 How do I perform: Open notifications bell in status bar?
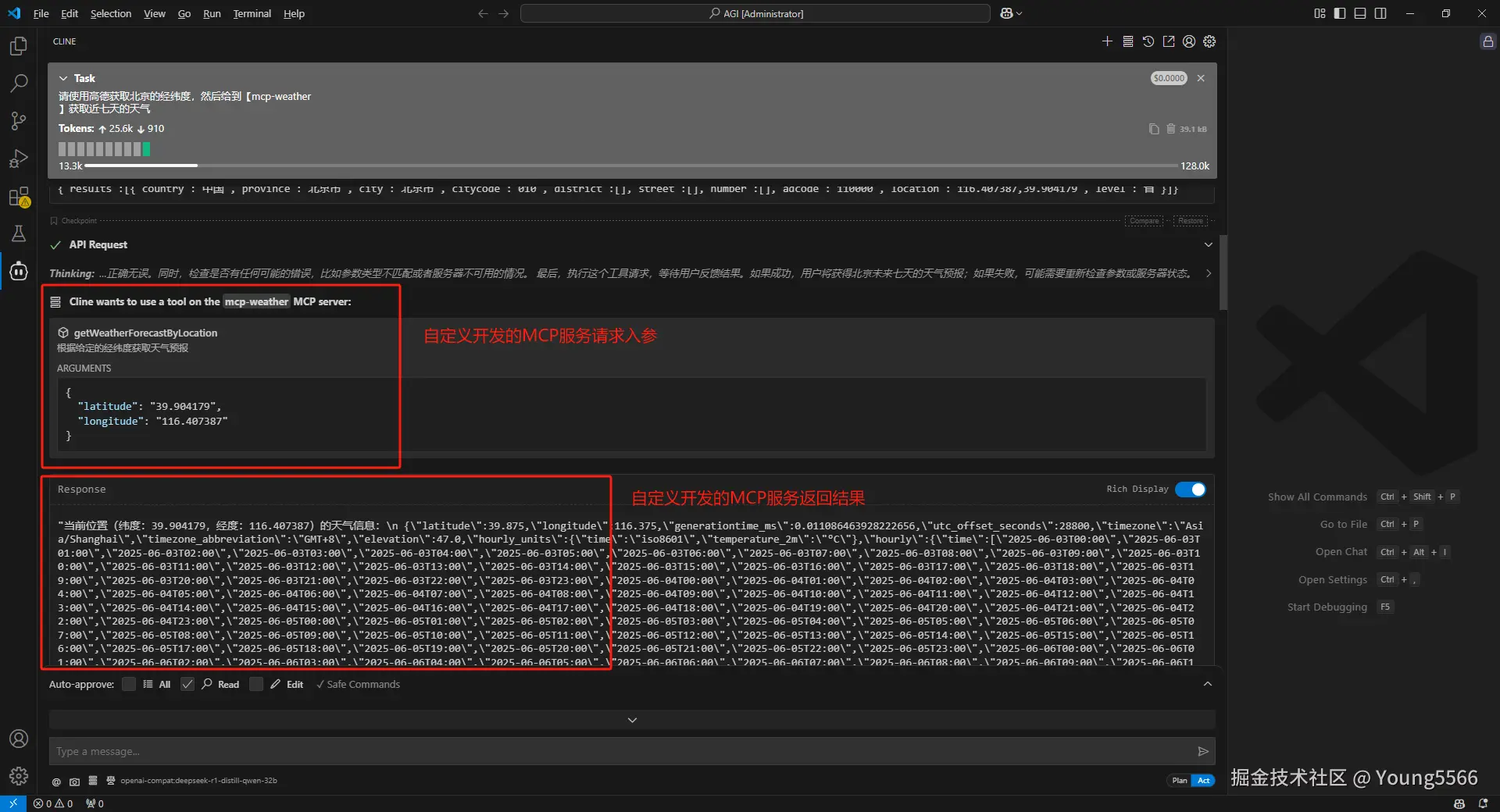(x=1484, y=803)
